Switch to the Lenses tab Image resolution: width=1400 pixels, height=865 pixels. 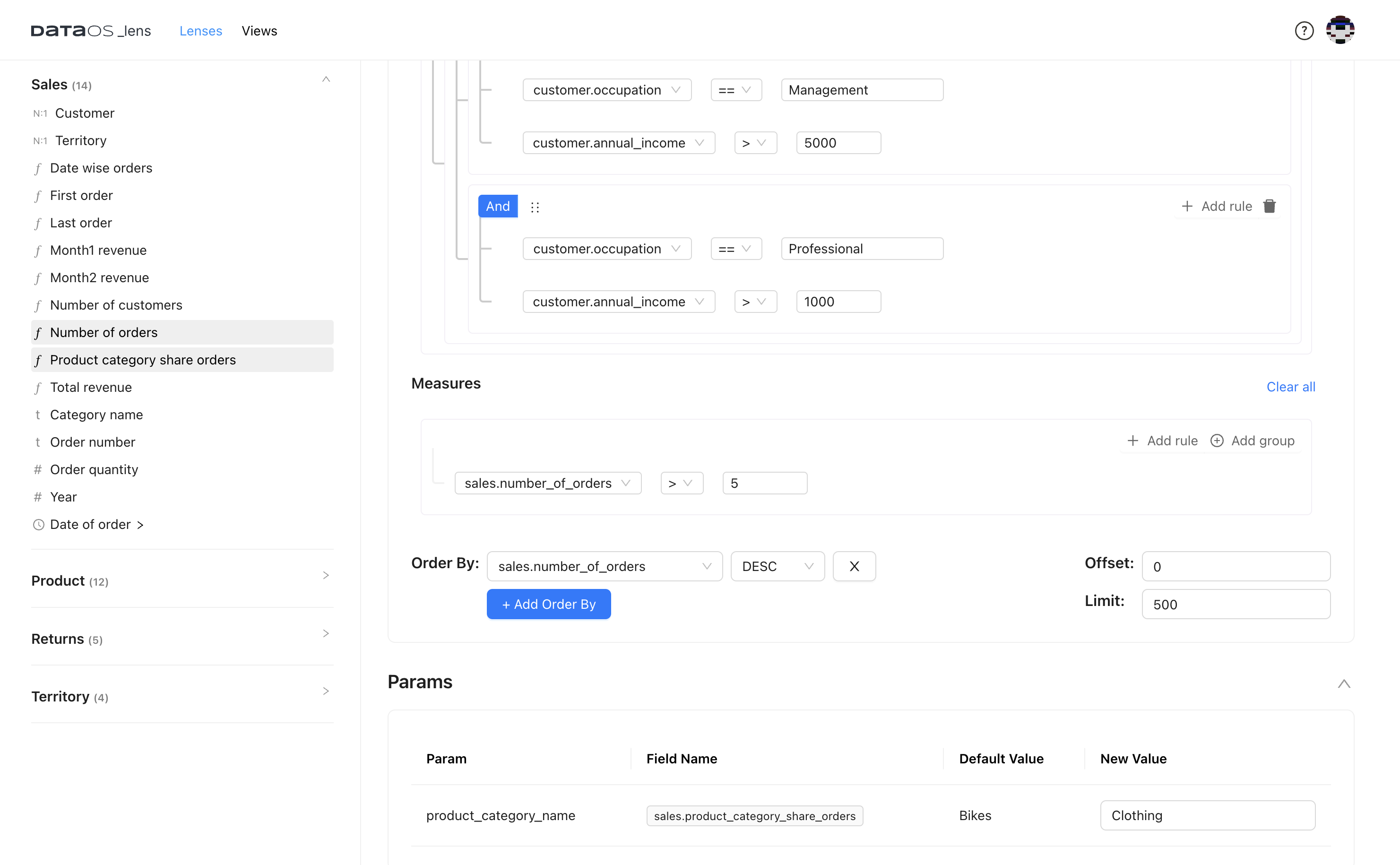tap(201, 31)
